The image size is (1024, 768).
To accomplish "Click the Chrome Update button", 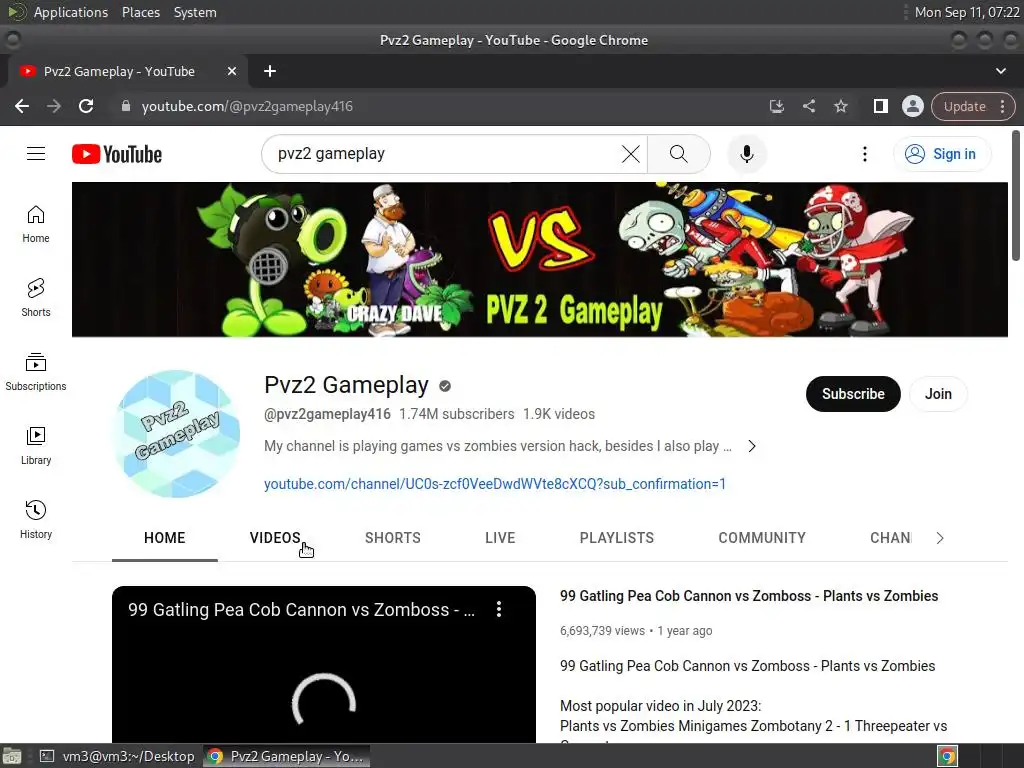I will pos(965,106).
